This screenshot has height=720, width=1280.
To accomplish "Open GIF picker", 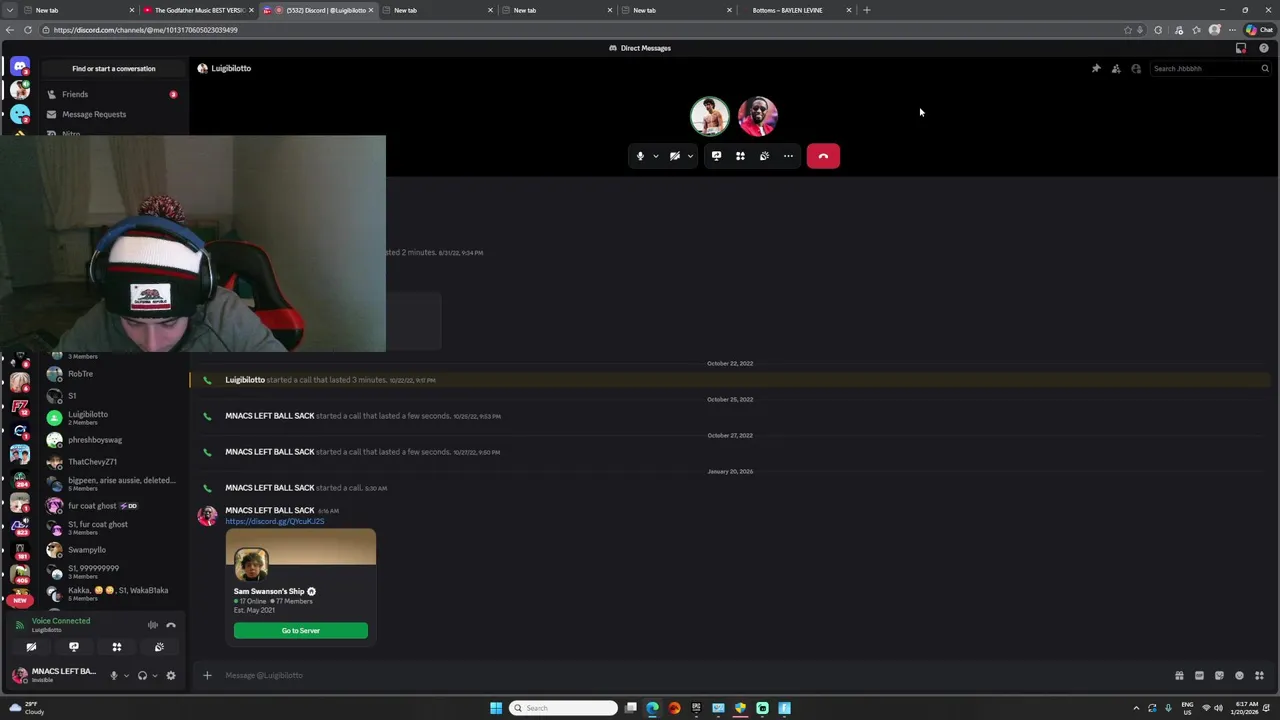I will 1199,675.
